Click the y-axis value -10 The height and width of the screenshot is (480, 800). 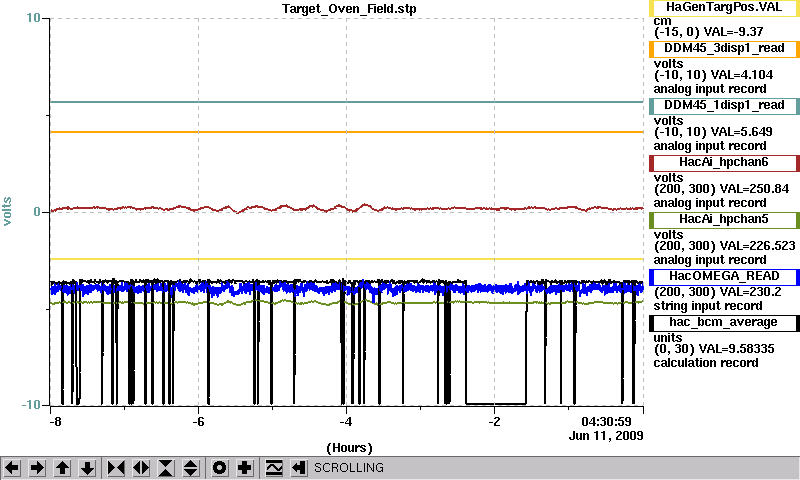(31, 405)
